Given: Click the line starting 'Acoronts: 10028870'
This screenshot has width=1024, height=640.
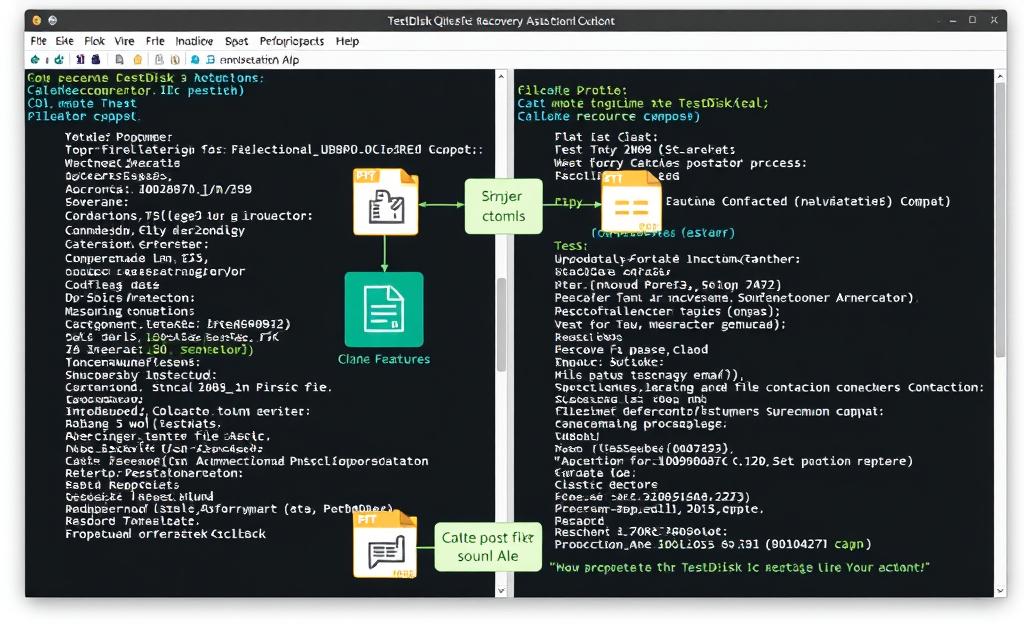Looking at the screenshot, I should (158, 189).
